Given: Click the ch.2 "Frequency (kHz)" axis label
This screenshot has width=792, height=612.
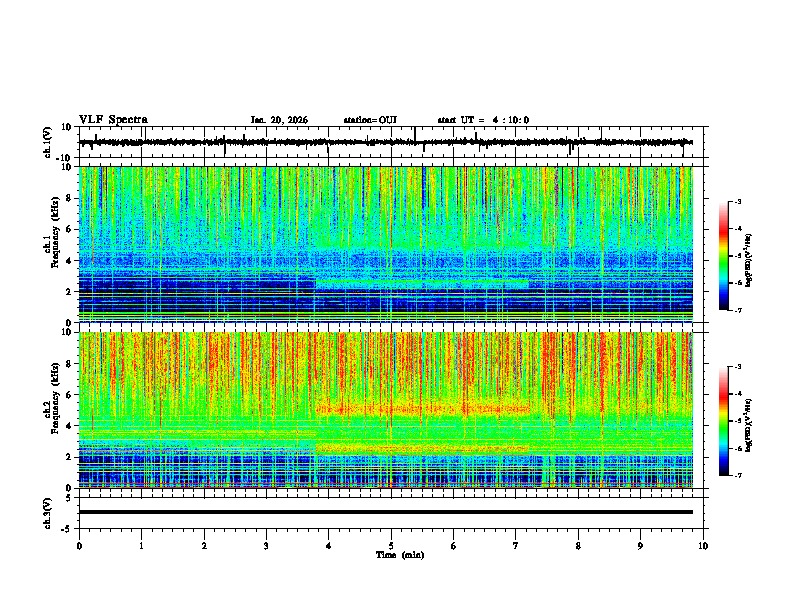Looking at the screenshot, I should pos(55,398).
